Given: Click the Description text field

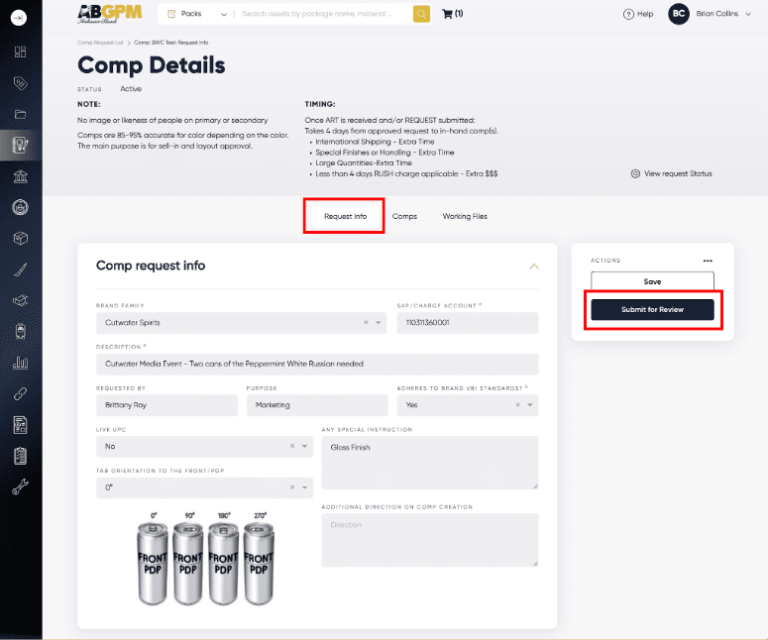Looking at the screenshot, I should click(317, 364).
